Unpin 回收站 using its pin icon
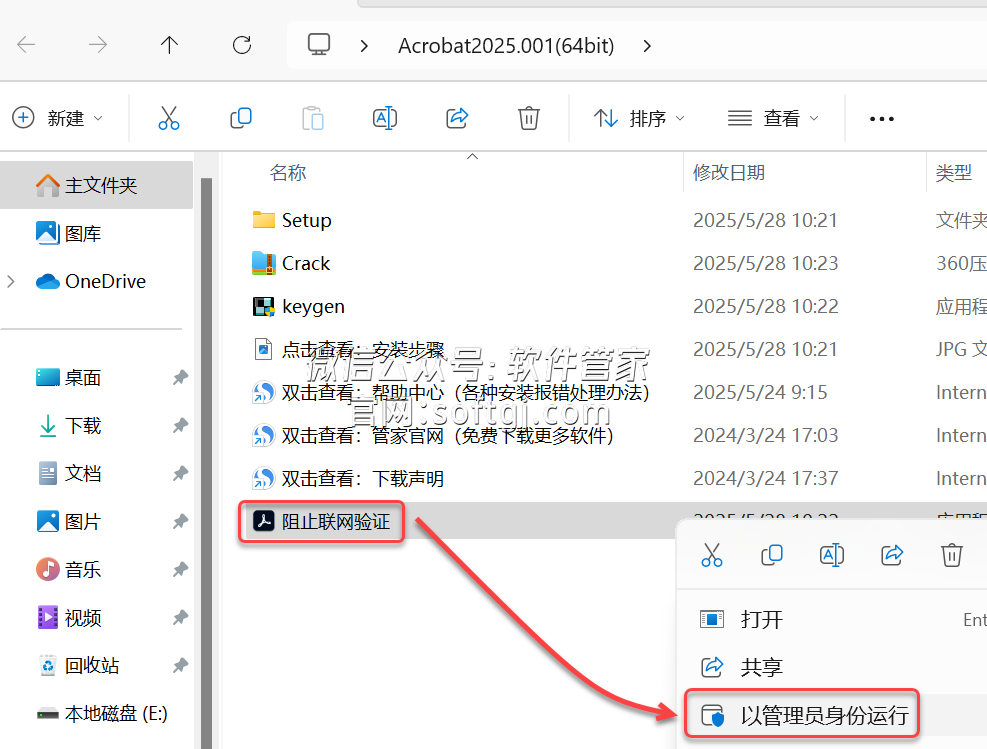Viewport: 987px width, 749px height. [x=180, y=665]
